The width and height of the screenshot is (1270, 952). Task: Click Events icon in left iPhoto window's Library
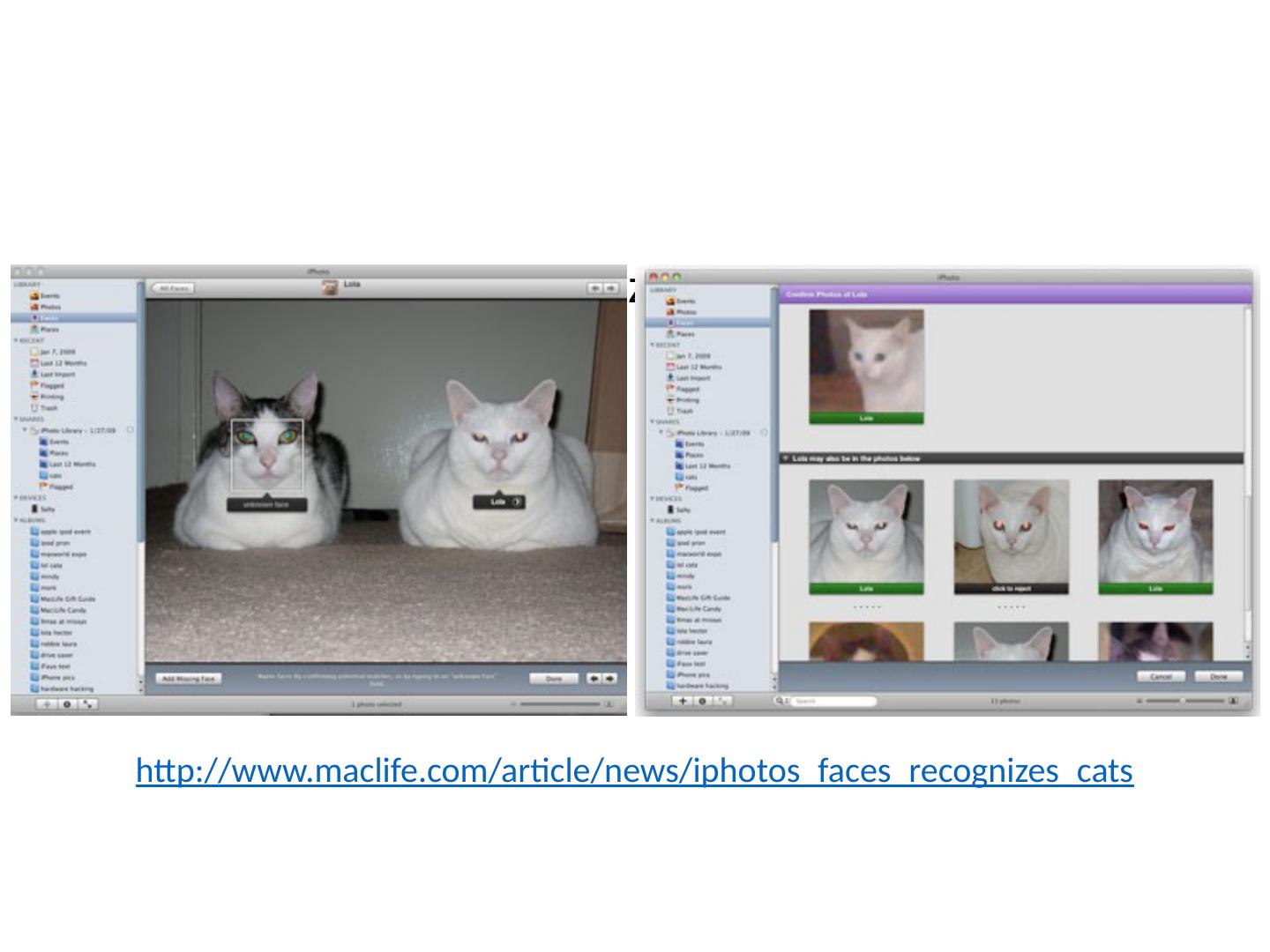click(x=35, y=296)
